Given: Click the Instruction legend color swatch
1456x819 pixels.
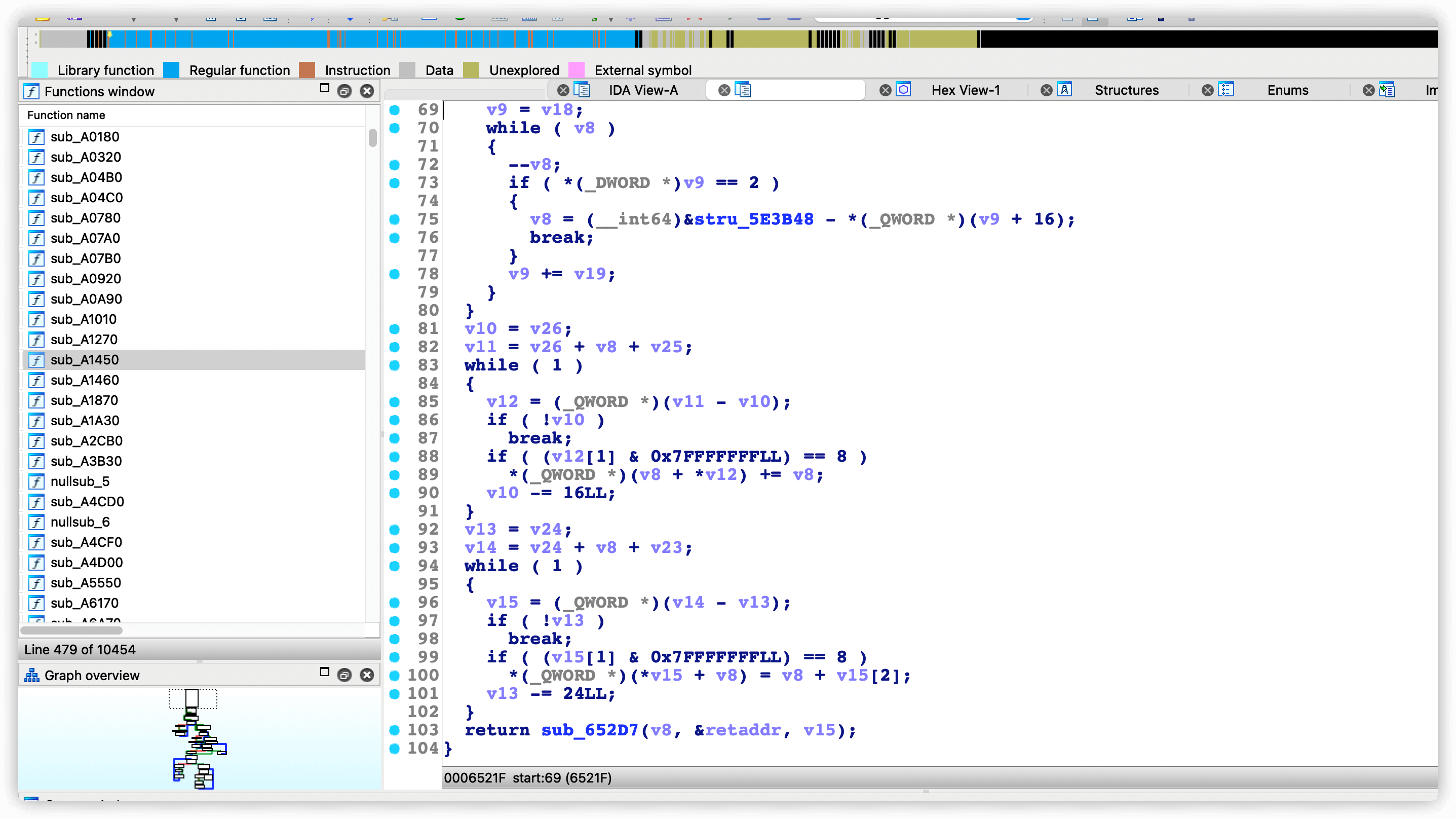Looking at the screenshot, I should click(307, 70).
